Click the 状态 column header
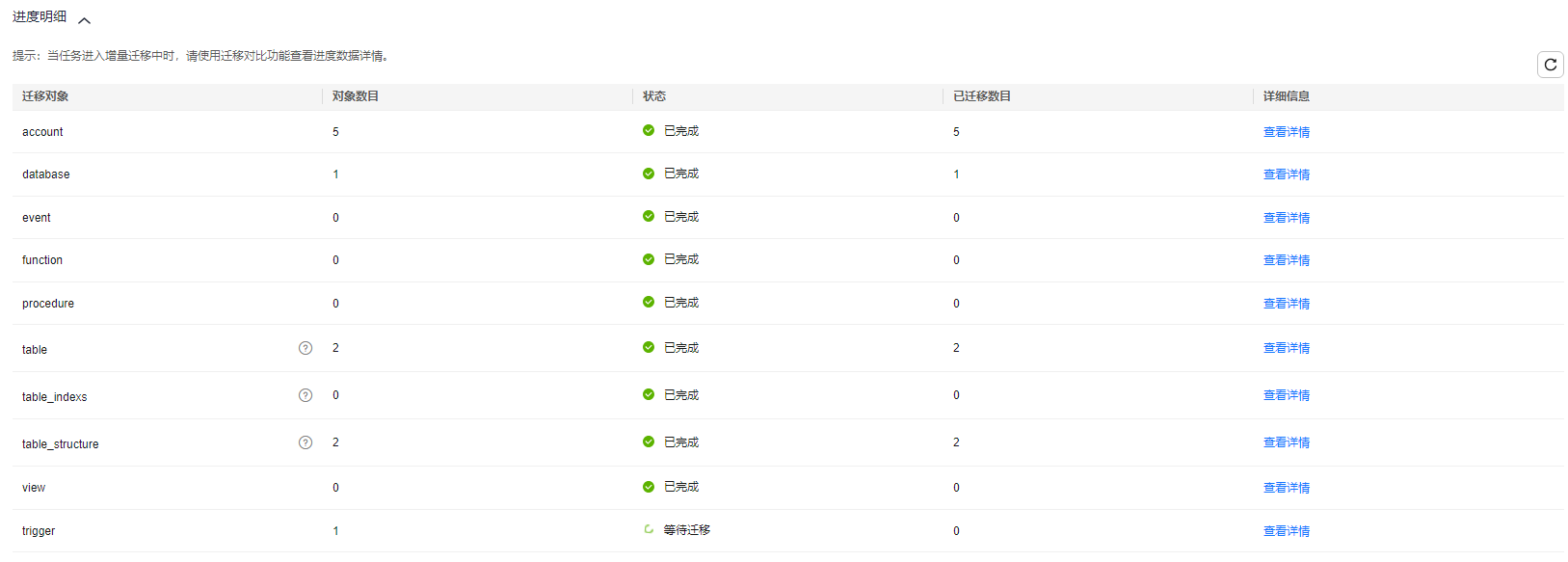This screenshot has height=562, width=1568. [654, 96]
